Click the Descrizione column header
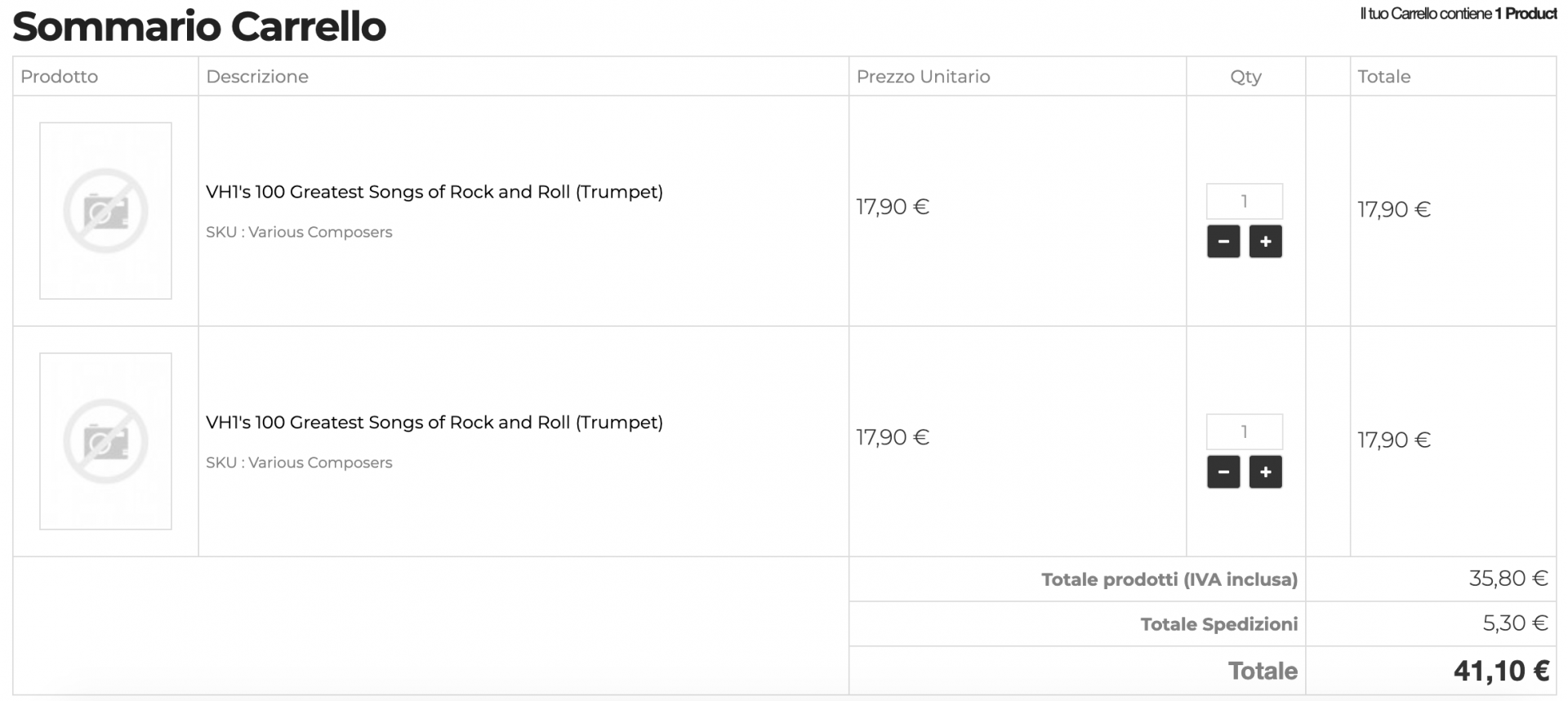This screenshot has height=701, width=1568. click(x=257, y=77)
